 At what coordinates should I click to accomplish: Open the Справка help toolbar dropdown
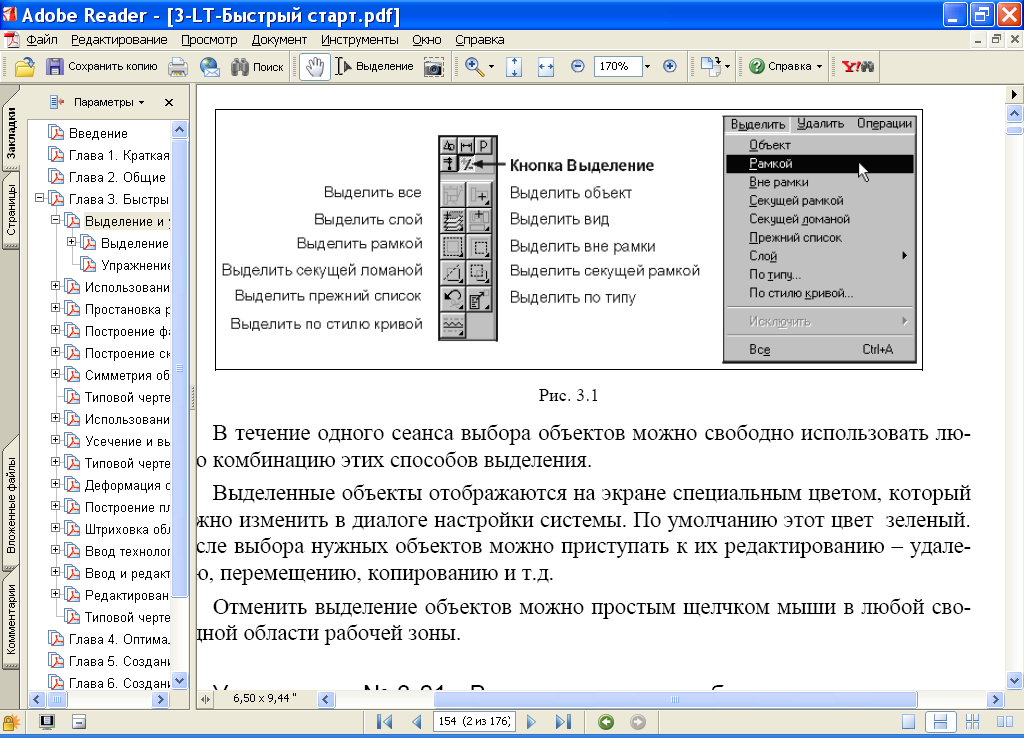click(x=786, y=67)
